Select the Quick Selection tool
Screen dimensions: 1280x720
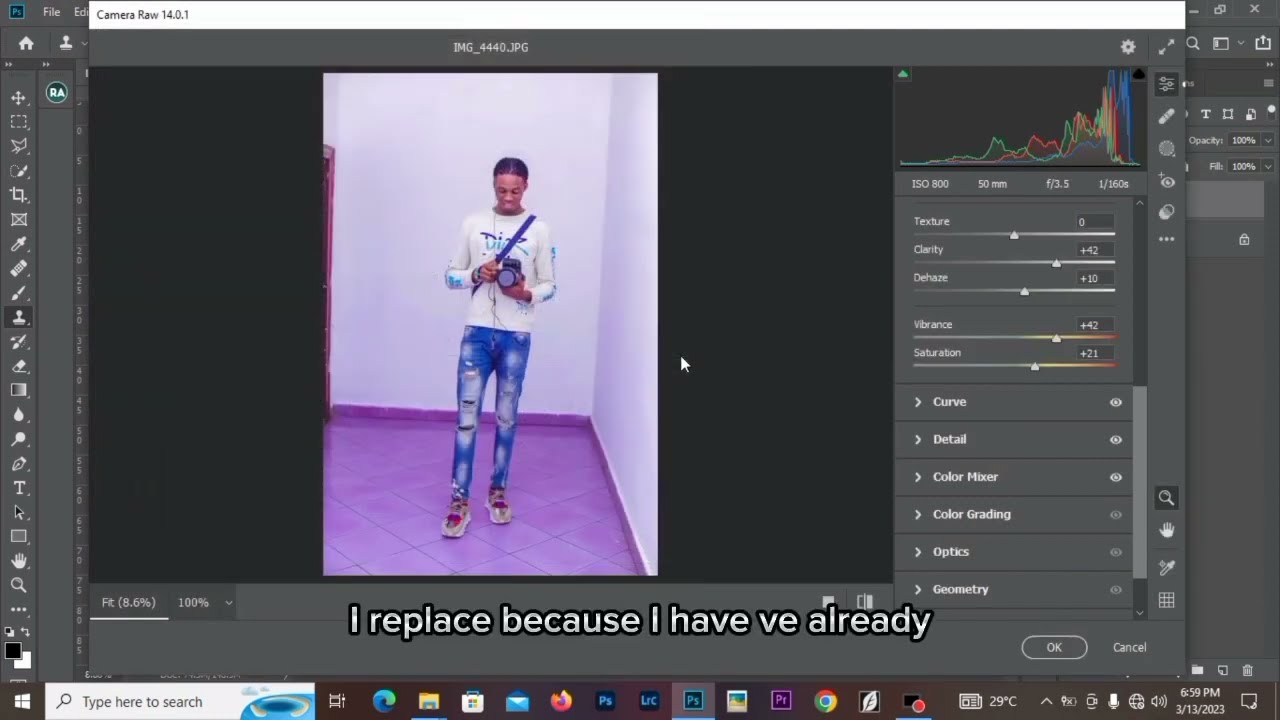pyautogui.click(x=19, y=171)
